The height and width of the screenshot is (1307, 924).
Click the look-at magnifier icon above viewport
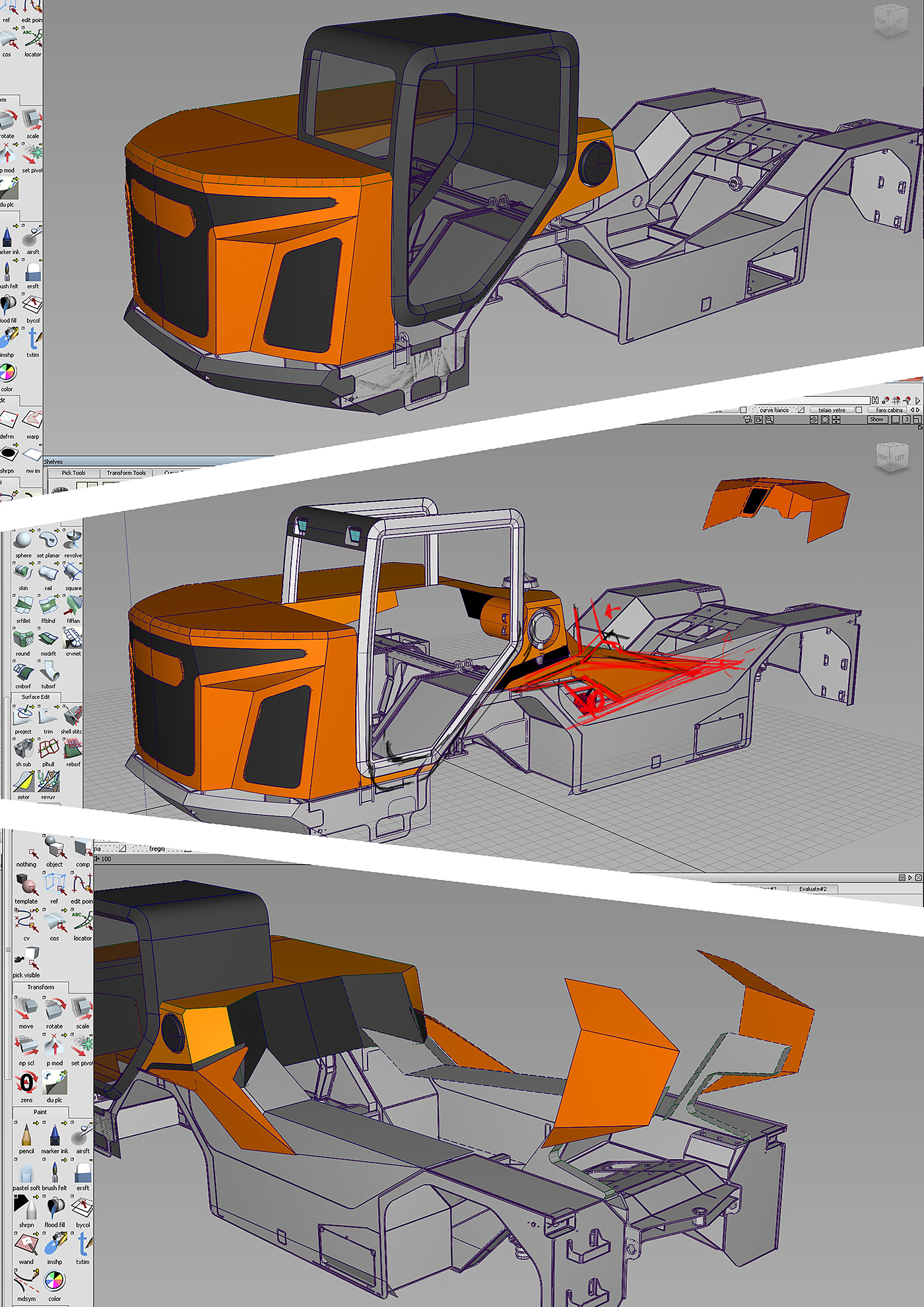(x=770, y=419)
